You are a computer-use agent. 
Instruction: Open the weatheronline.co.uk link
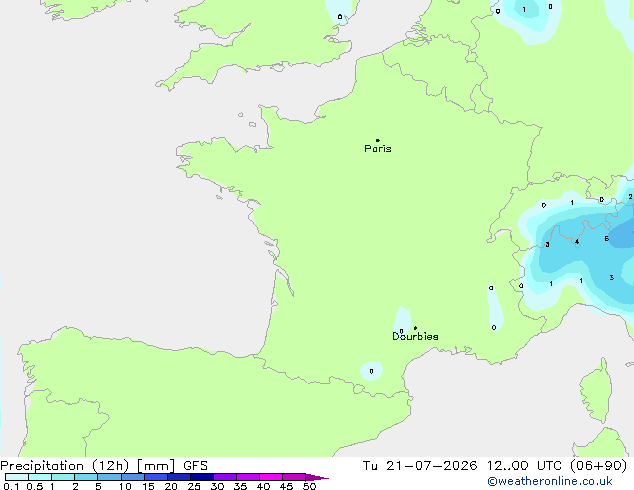550,482
